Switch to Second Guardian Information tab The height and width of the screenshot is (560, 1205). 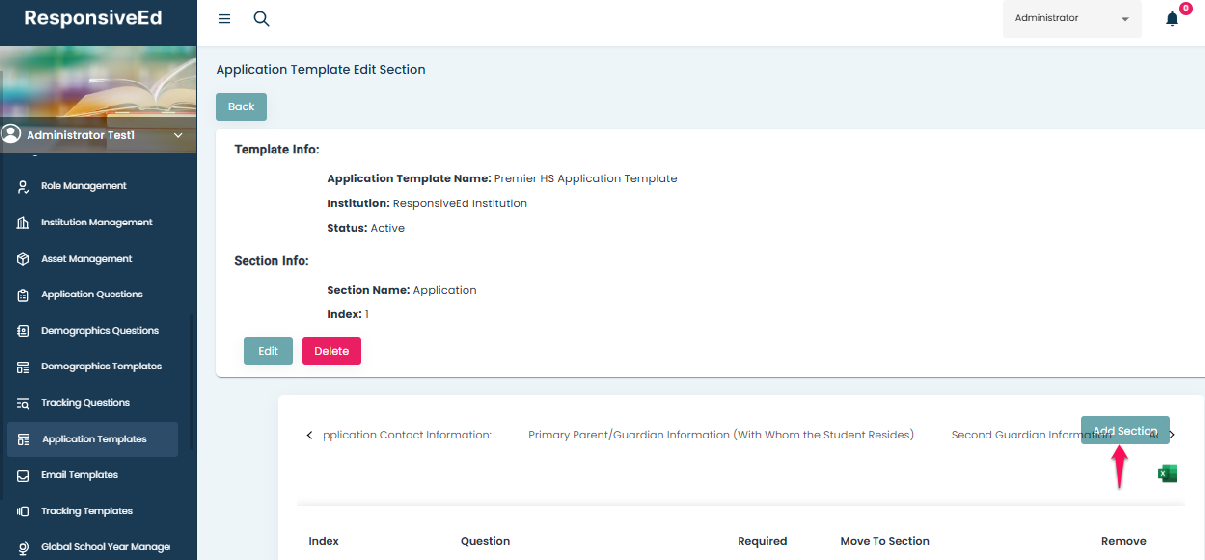[1014, 435]
